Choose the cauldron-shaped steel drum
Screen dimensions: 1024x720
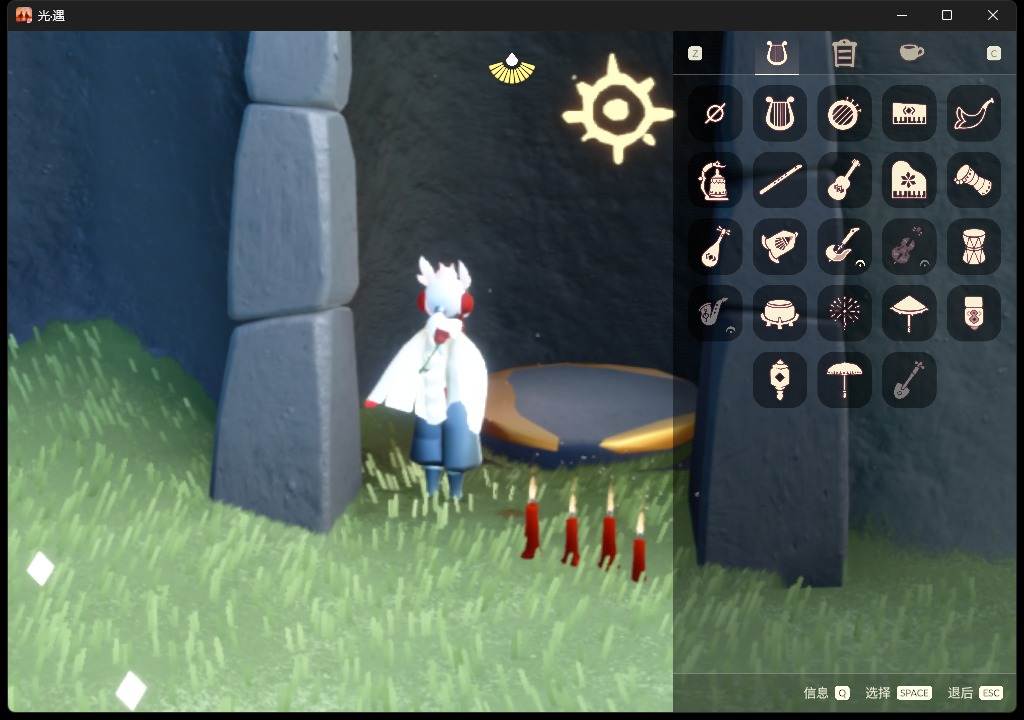click(x=780, y=313)
